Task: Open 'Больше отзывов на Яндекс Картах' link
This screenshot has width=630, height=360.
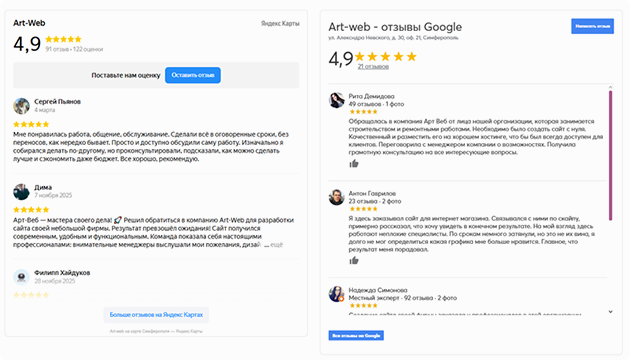Action: tap(156, 315)
